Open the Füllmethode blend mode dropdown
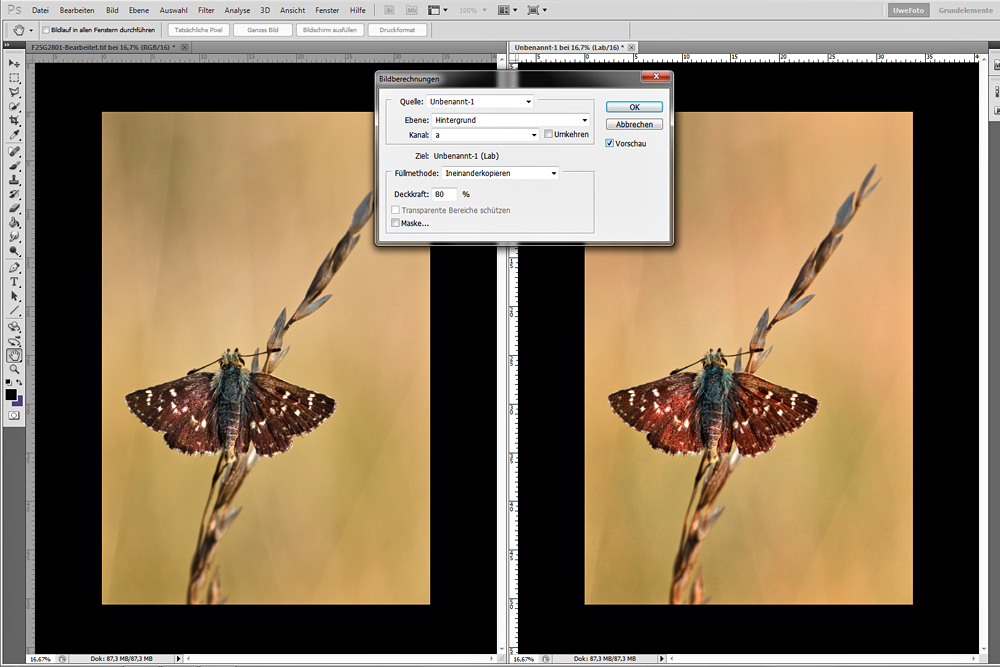The height and width of the screenshot is (667, 1000). click(499, 173)
